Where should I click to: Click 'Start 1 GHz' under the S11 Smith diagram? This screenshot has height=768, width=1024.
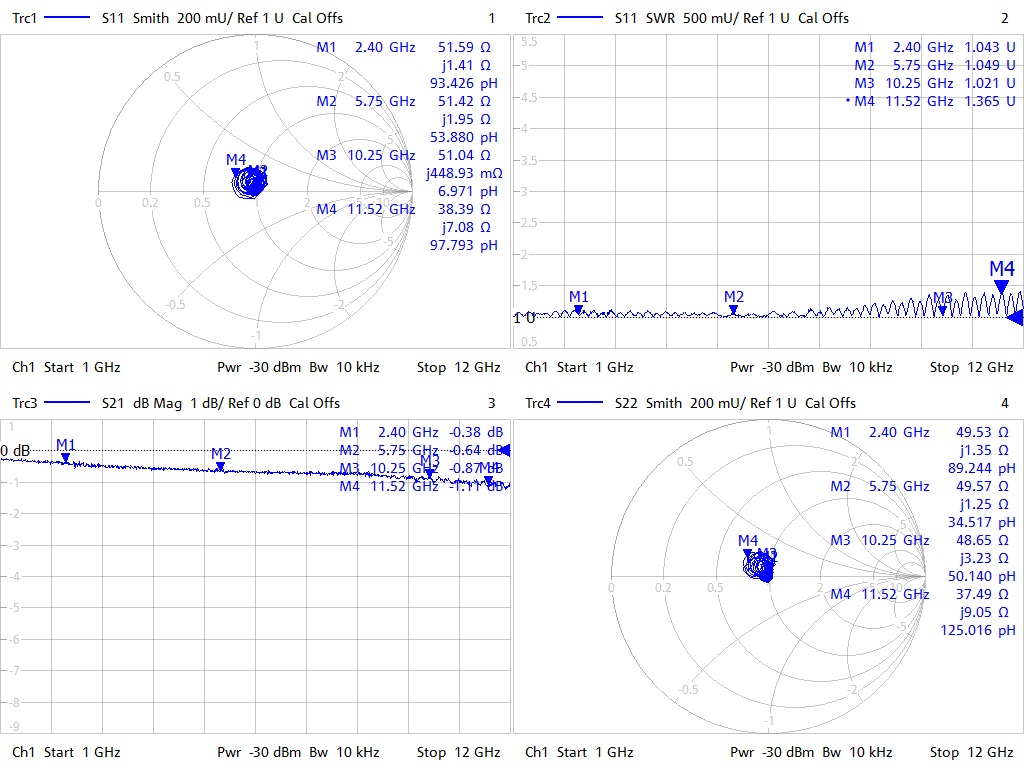tap(82, 367)
